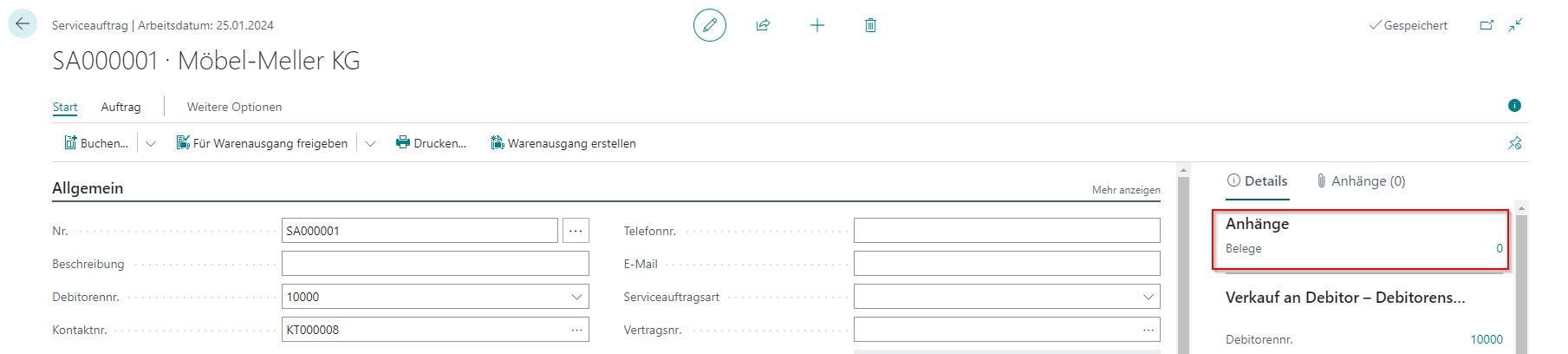Click the info FactBox toggle icon

pyautogui.click(x=1514, y=106)
